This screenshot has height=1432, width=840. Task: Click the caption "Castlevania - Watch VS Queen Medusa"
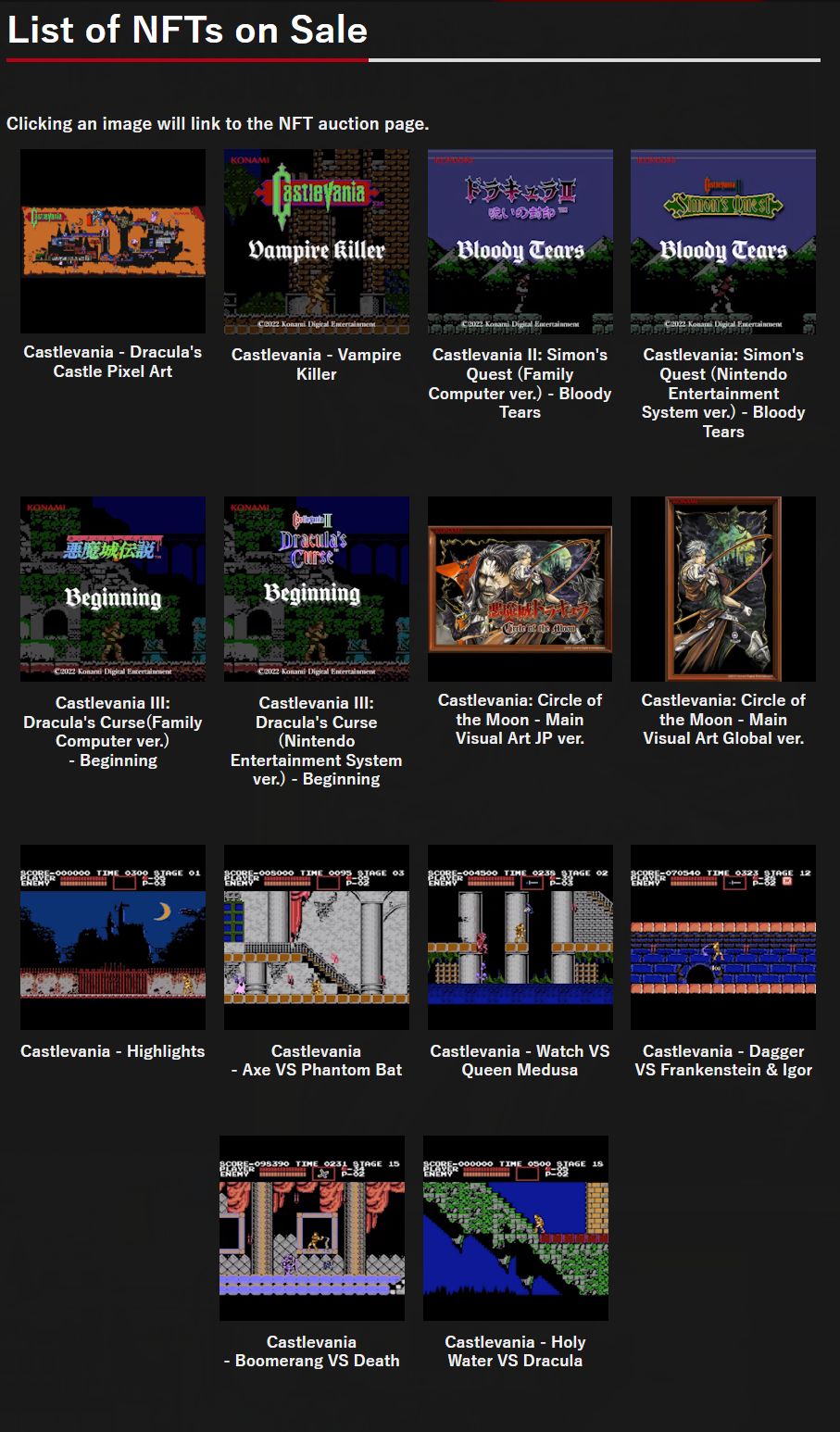[520, 1061]
